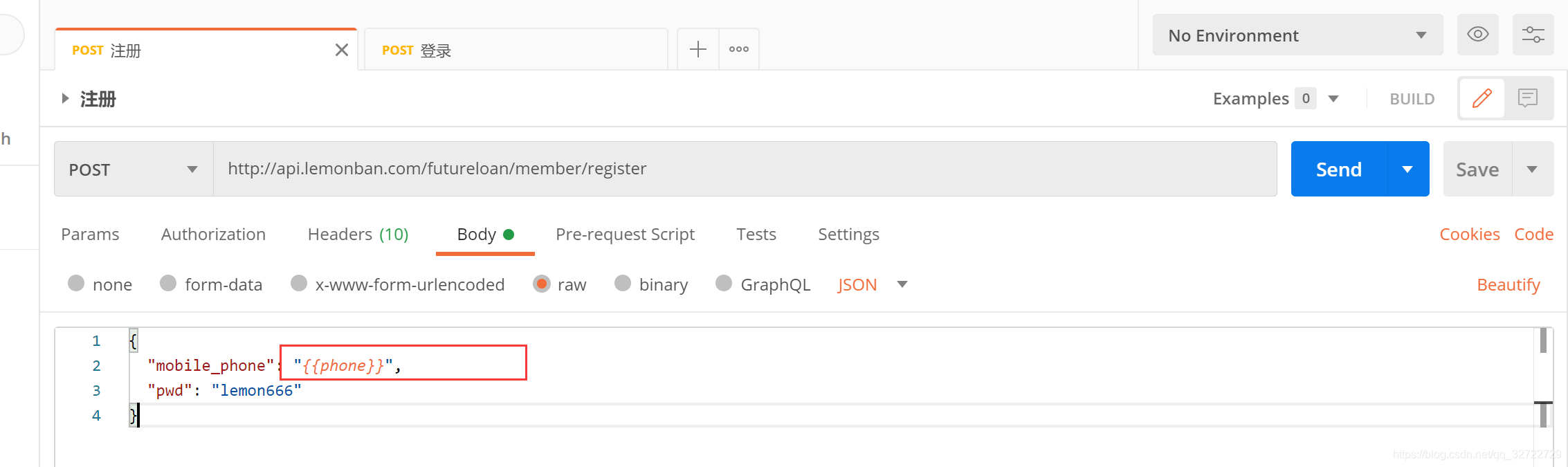Click the BUILD mode label
The image size is (1568, 467).
coord(1412,99)
